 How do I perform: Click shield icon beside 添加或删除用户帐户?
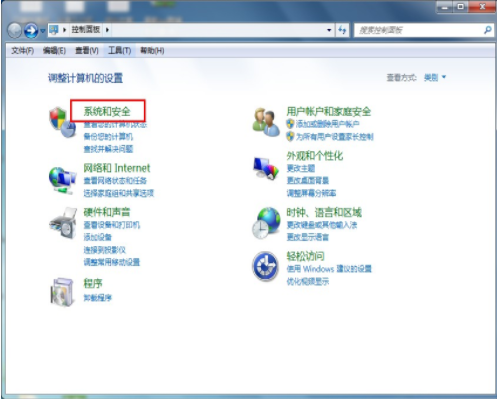click(x=290, y=124)
